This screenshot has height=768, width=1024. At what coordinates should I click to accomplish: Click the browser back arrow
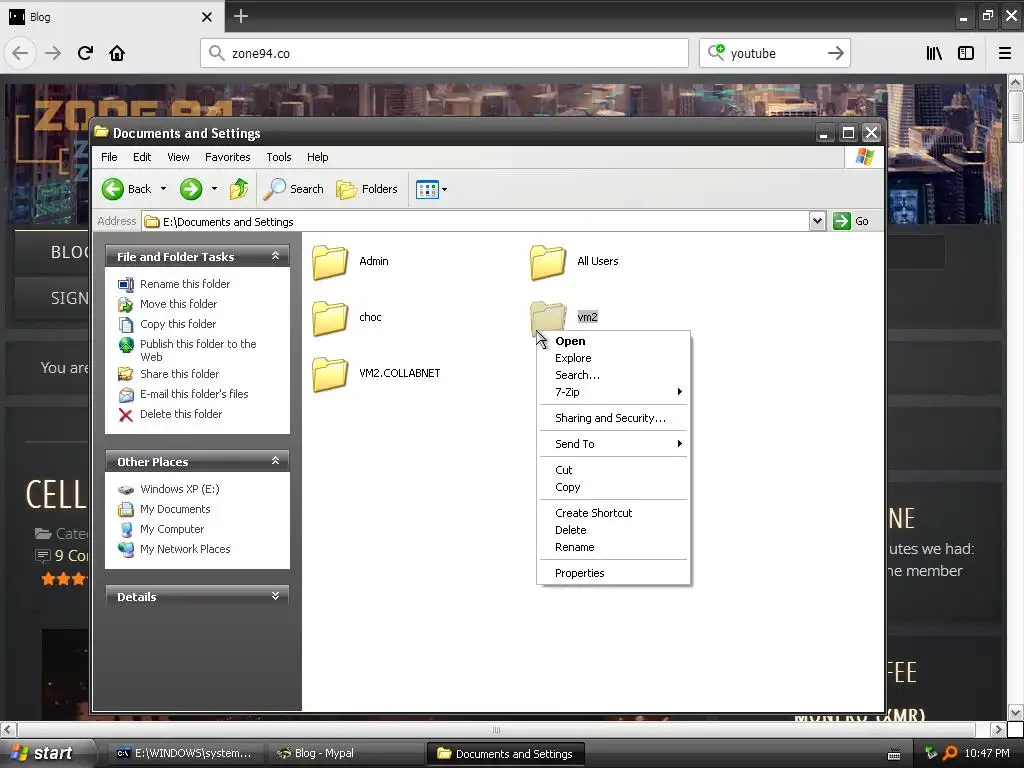pyautogui.click(x=20, y=53)
